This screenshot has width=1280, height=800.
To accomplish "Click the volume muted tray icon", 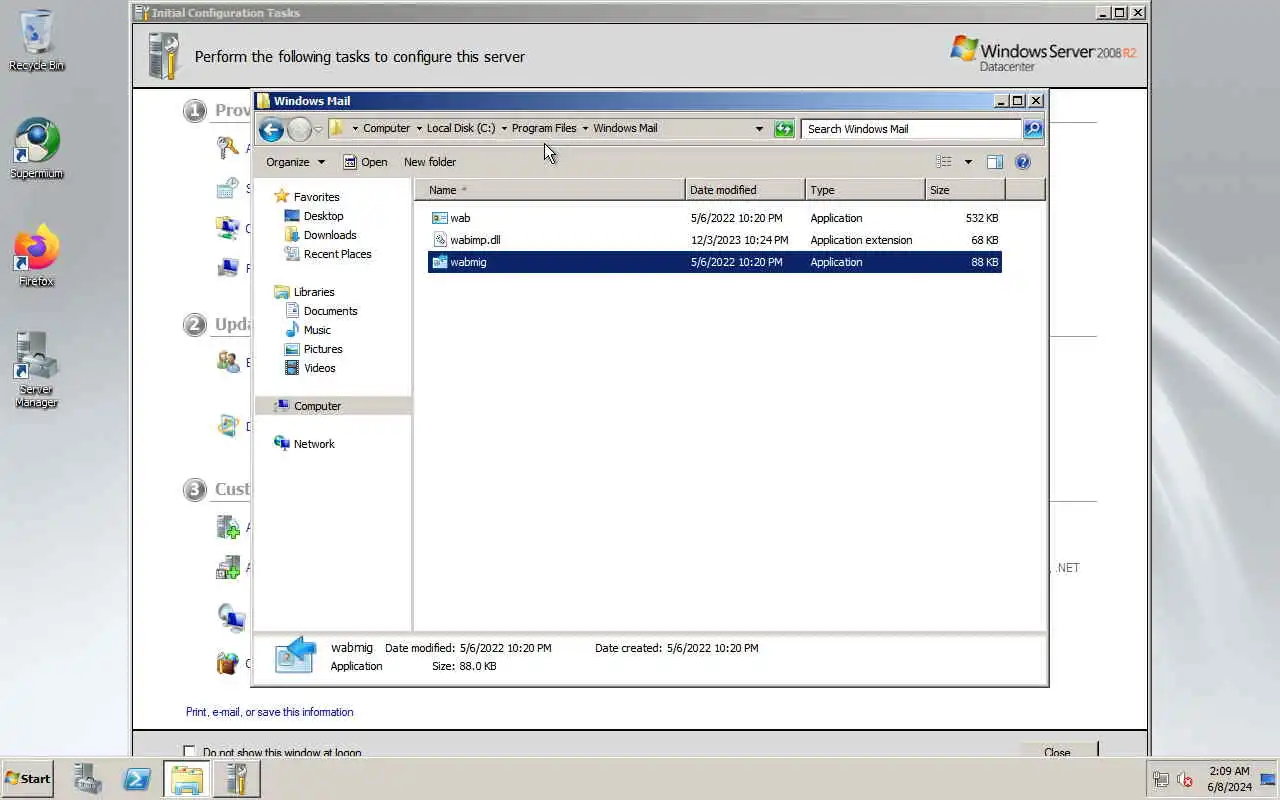I will pos(1185,779).
